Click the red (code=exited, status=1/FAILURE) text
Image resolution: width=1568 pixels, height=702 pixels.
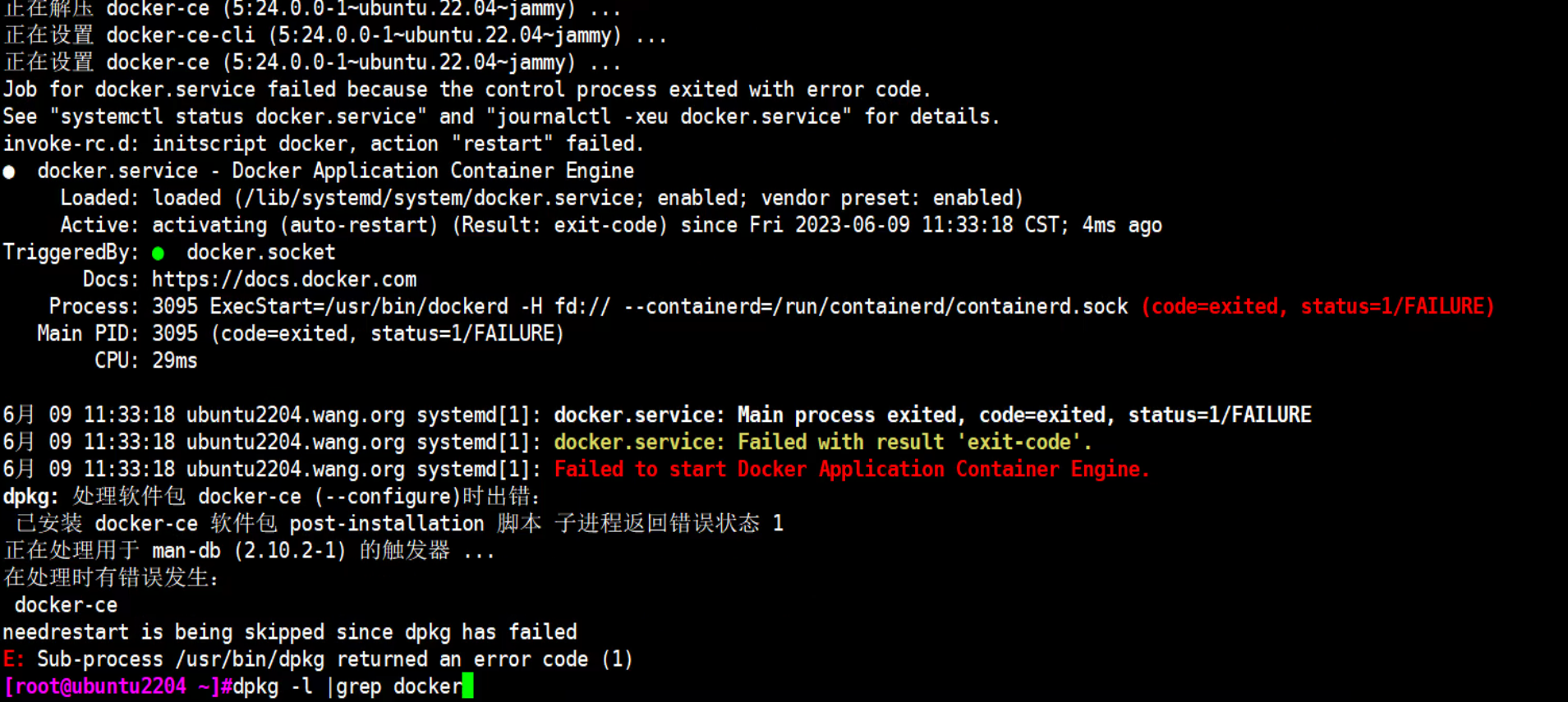[x=1317, y=307]
